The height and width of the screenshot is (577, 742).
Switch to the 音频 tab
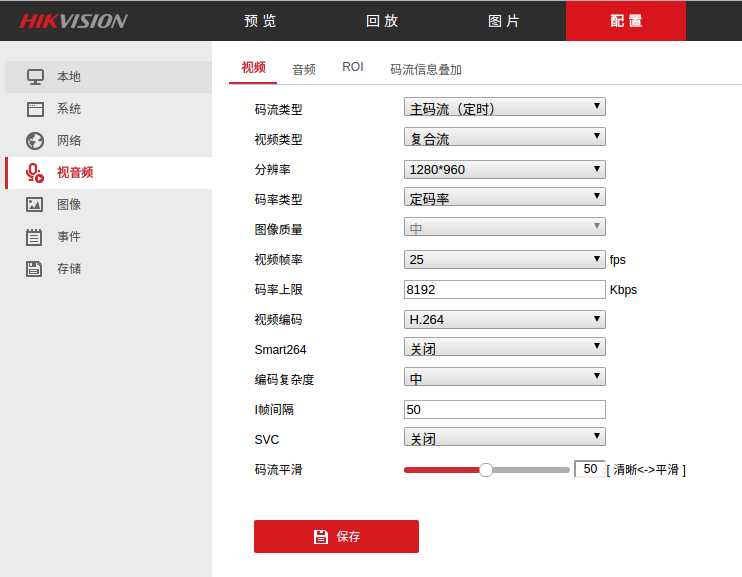(304, 70)
